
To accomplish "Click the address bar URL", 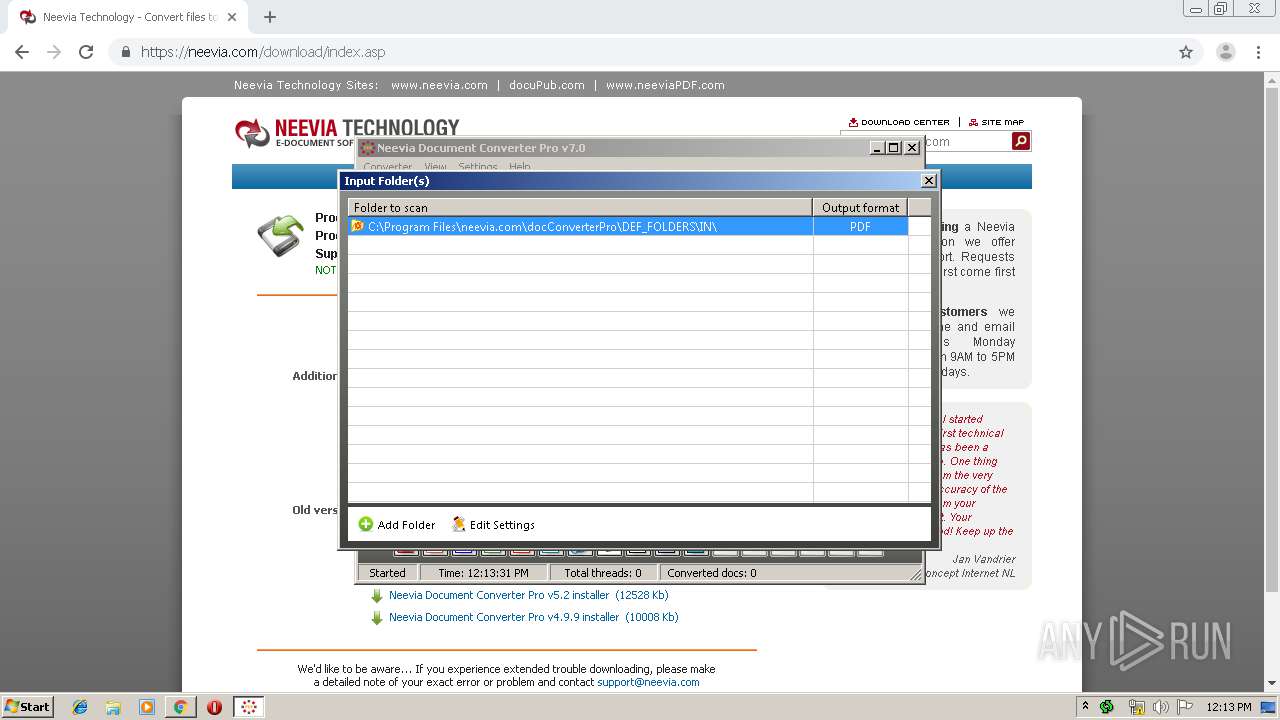I will (x=263, y=52).
